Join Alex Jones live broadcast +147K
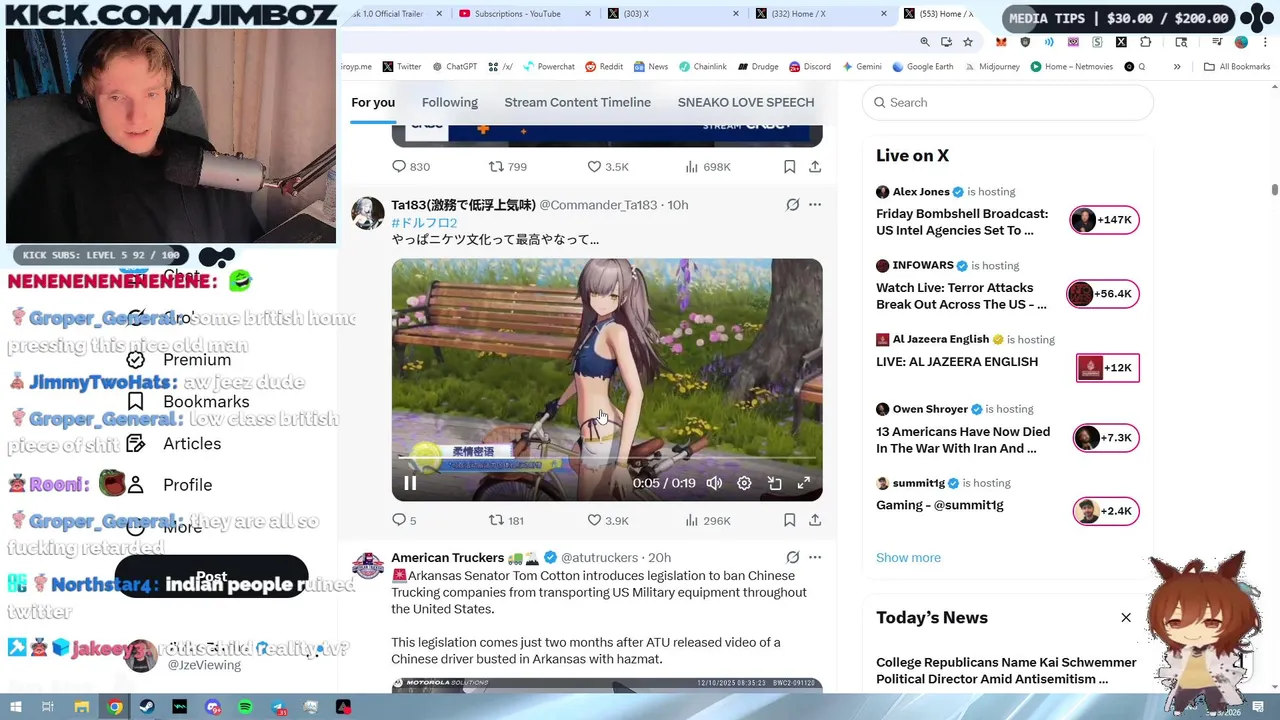The image size is (1280, 720). pyautogui.click(x=1104, y=220)
